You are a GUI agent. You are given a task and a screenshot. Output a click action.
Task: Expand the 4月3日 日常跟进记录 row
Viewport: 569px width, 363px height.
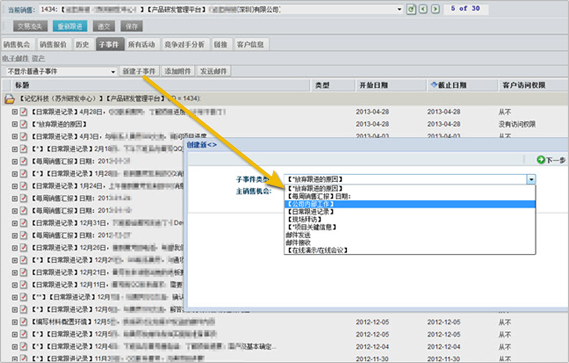tap(15, 136)
